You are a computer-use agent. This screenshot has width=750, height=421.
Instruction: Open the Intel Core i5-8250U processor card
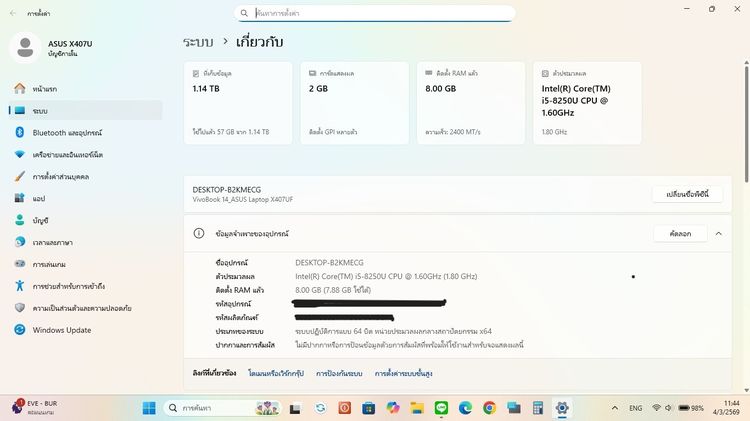tap(587, 103)
